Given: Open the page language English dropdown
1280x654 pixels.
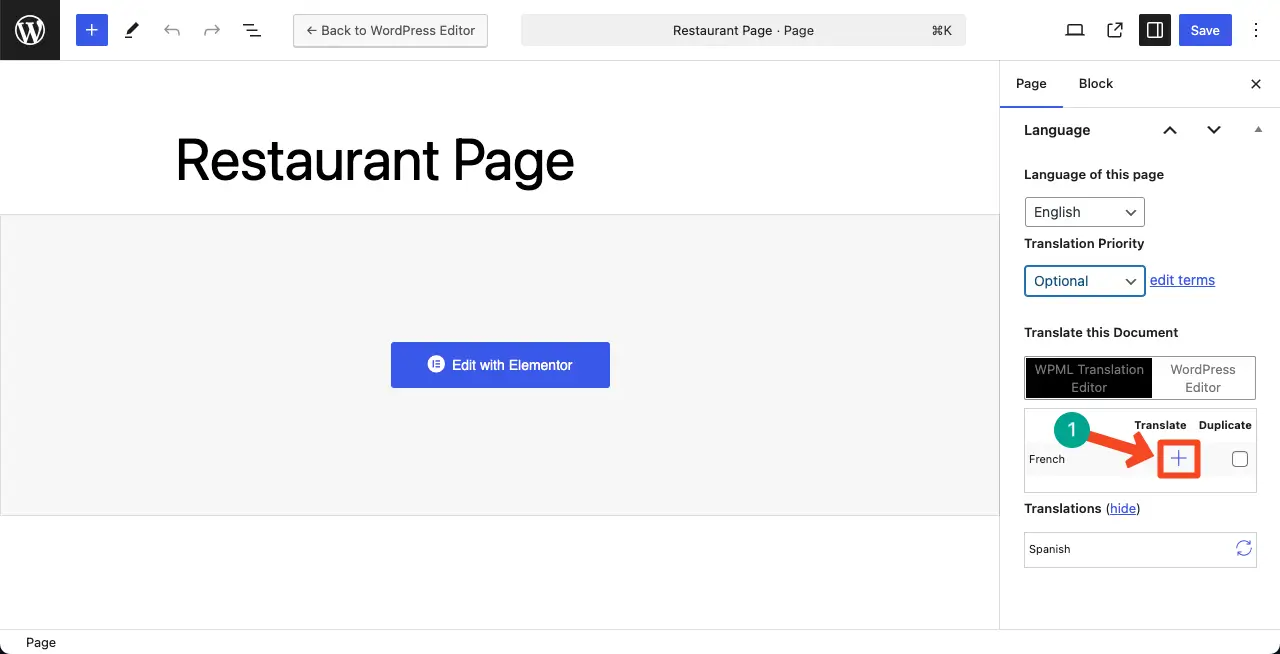Looking at the screenshot, I should [x=1085, y=212].
